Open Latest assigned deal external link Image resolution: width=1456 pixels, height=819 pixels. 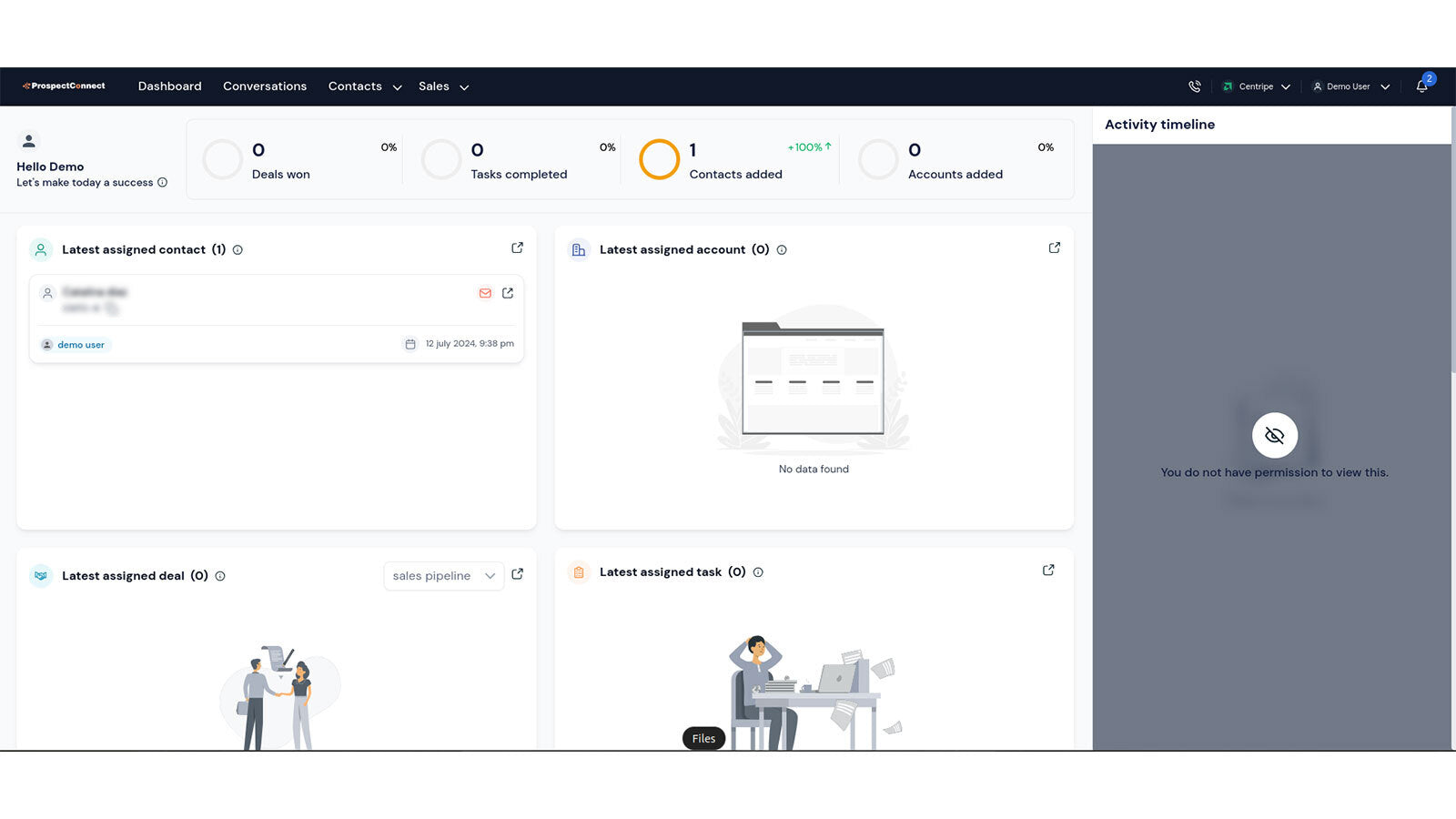518,574
